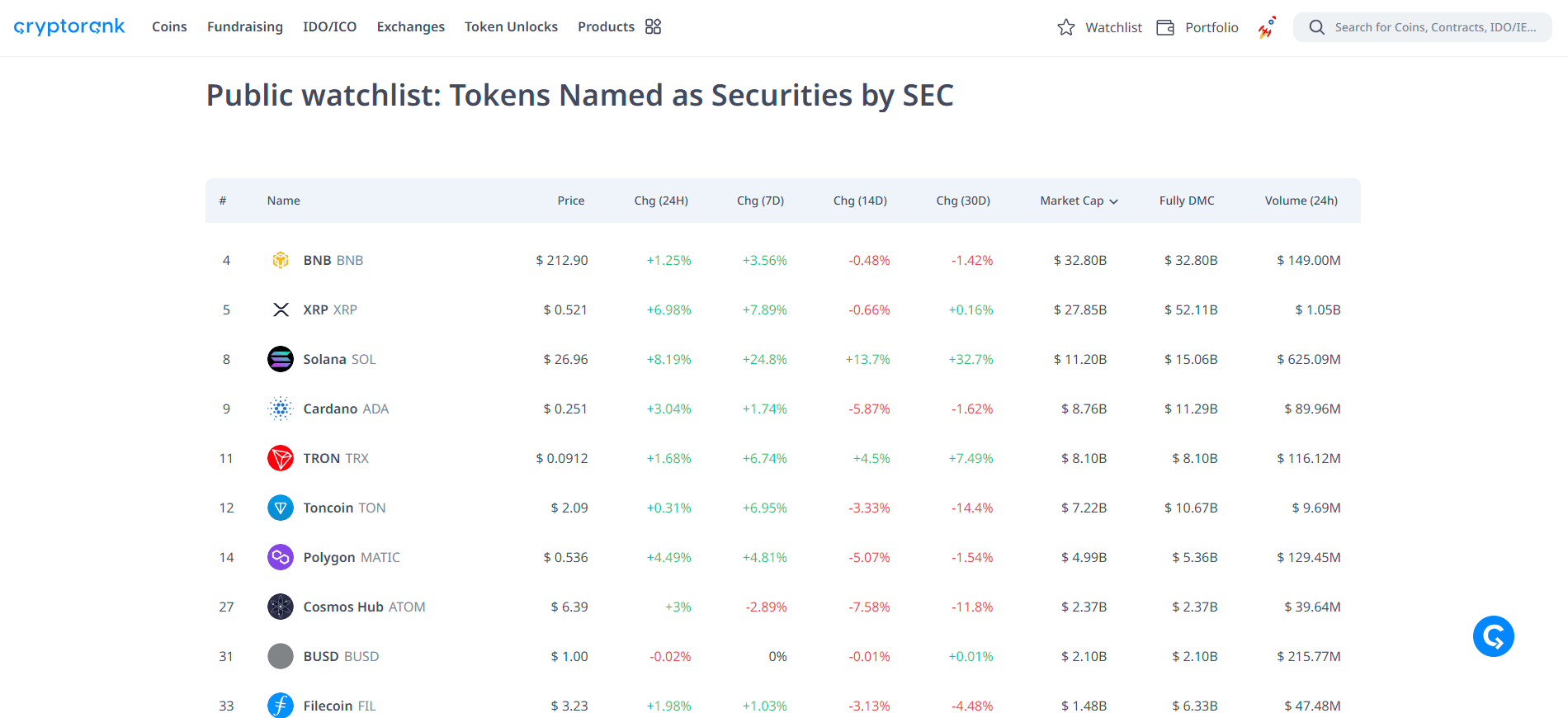
Task: Open the blue floating chat widget
Action: (x=1493, y=636)
